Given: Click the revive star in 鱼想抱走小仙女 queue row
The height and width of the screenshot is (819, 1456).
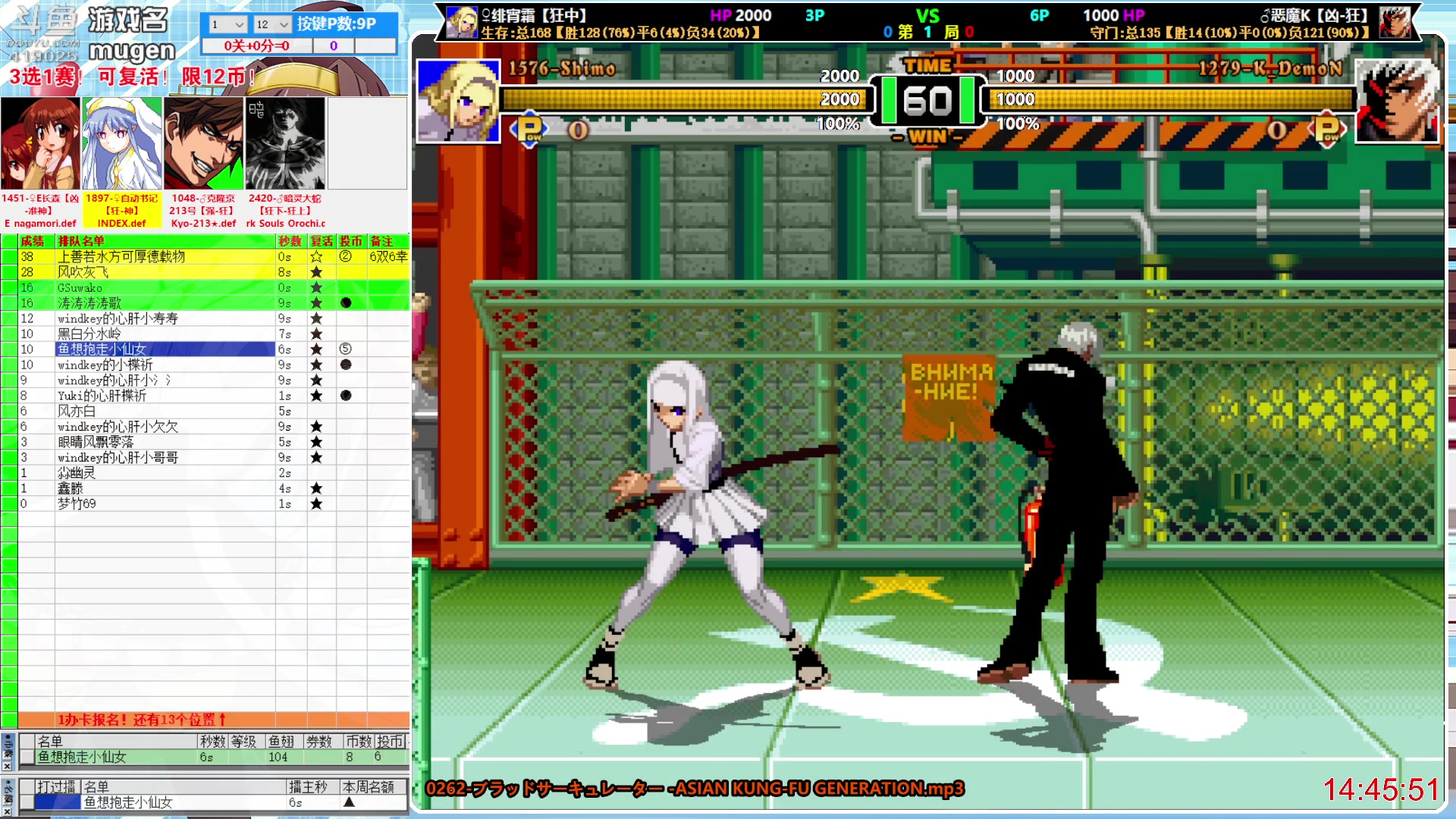Looking at the screenshot, I should [x=316, y=349].
